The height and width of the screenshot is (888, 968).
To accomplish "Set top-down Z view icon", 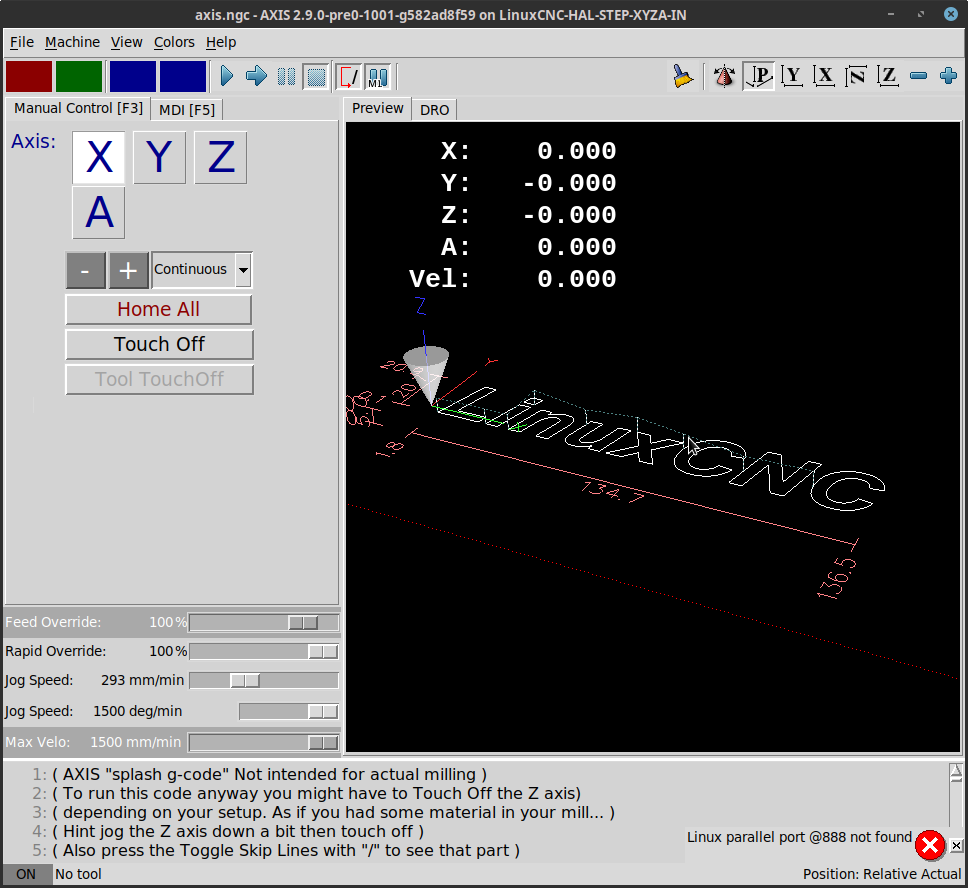I will (x=888, y=76).
